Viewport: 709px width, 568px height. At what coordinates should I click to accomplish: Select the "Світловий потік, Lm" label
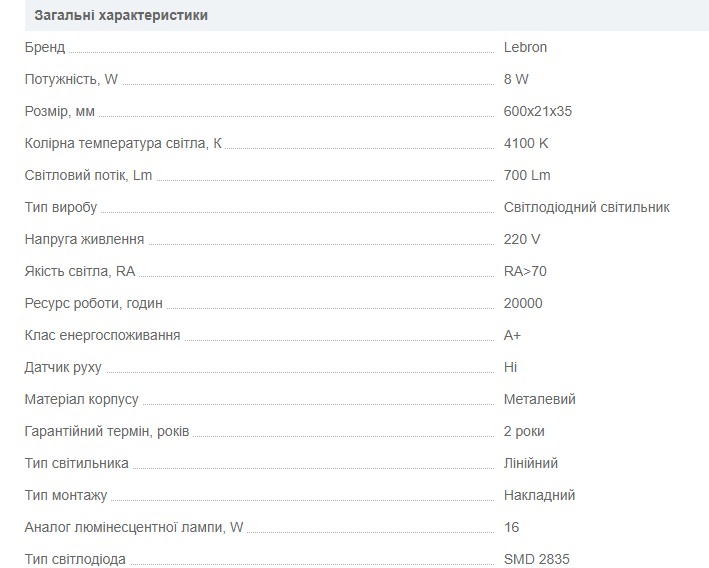pyautogui.click(x=88, y=175)
